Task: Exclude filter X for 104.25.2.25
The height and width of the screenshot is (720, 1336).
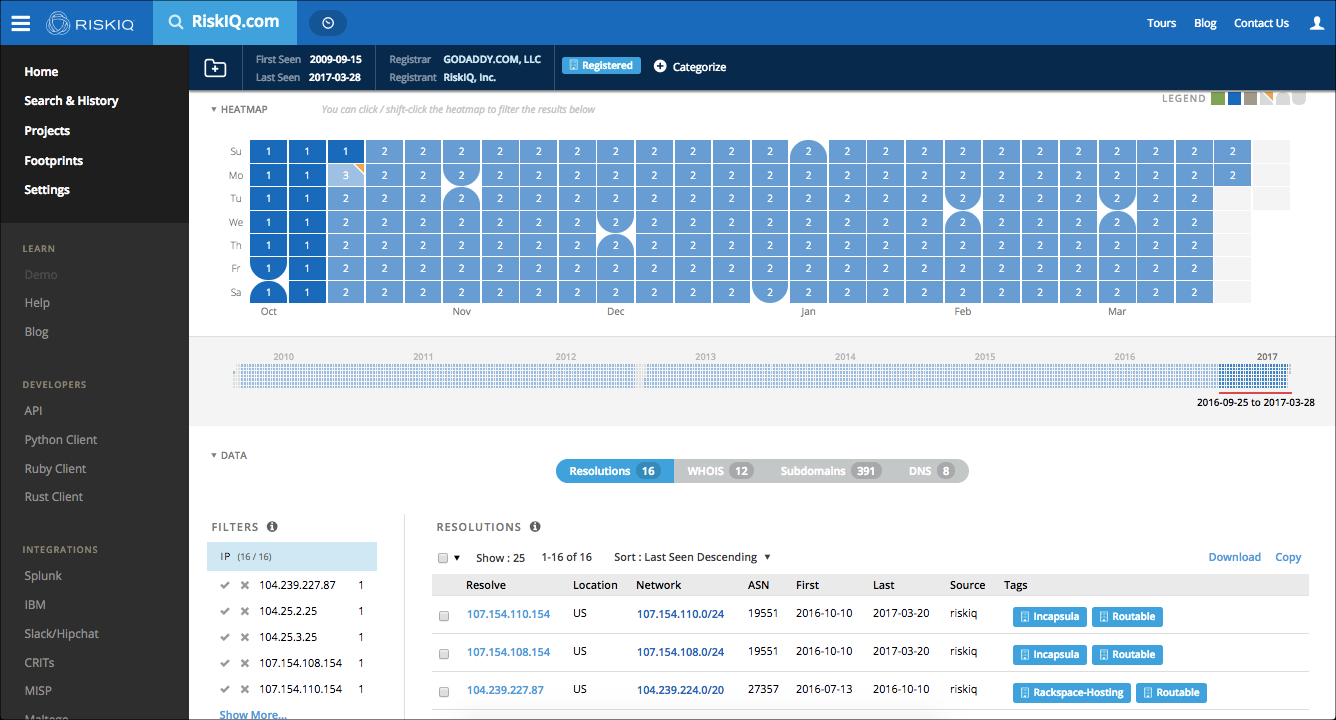Action: pyautogui.click(x=244, y=611)
